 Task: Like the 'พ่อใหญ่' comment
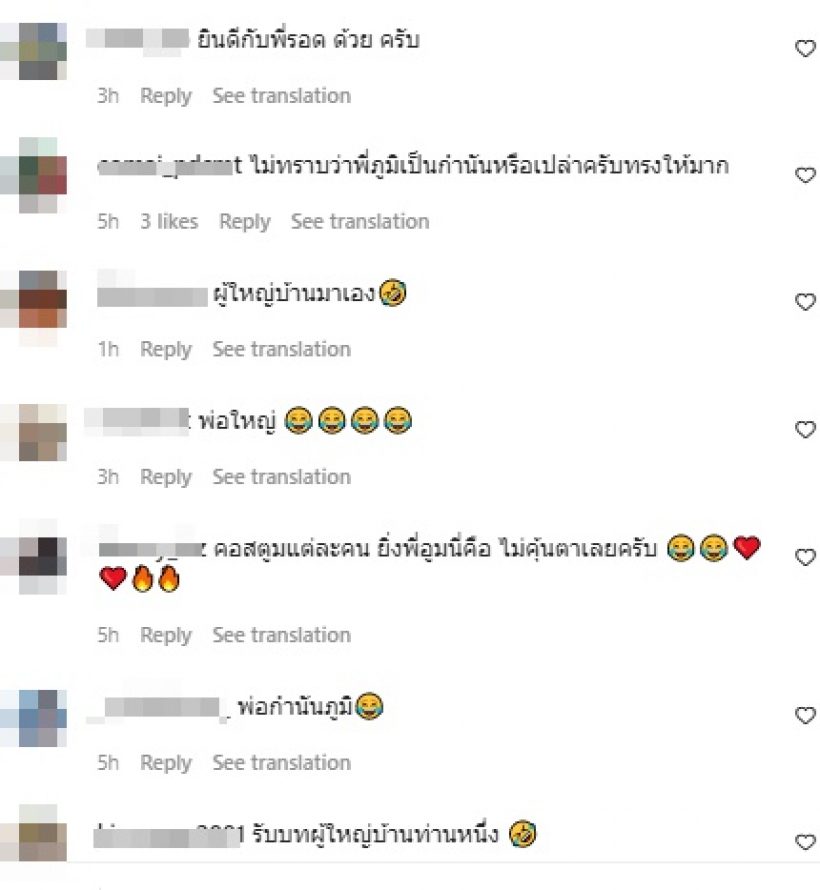(x=805, y=430)
